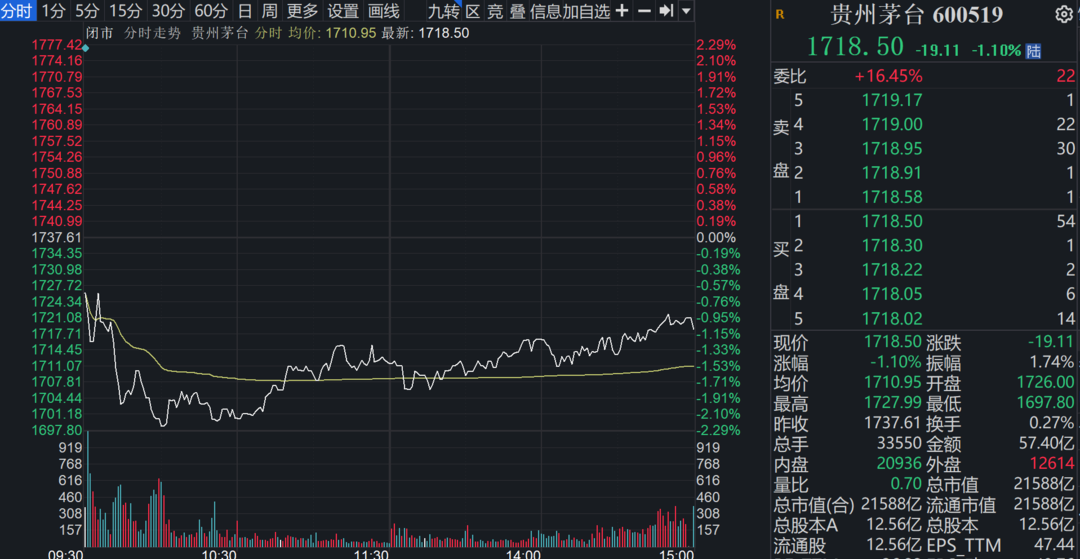The height and width of the screenshot is (559, 1080).
Task: Switch to the 60分 chart period
Action: (211, 11)
